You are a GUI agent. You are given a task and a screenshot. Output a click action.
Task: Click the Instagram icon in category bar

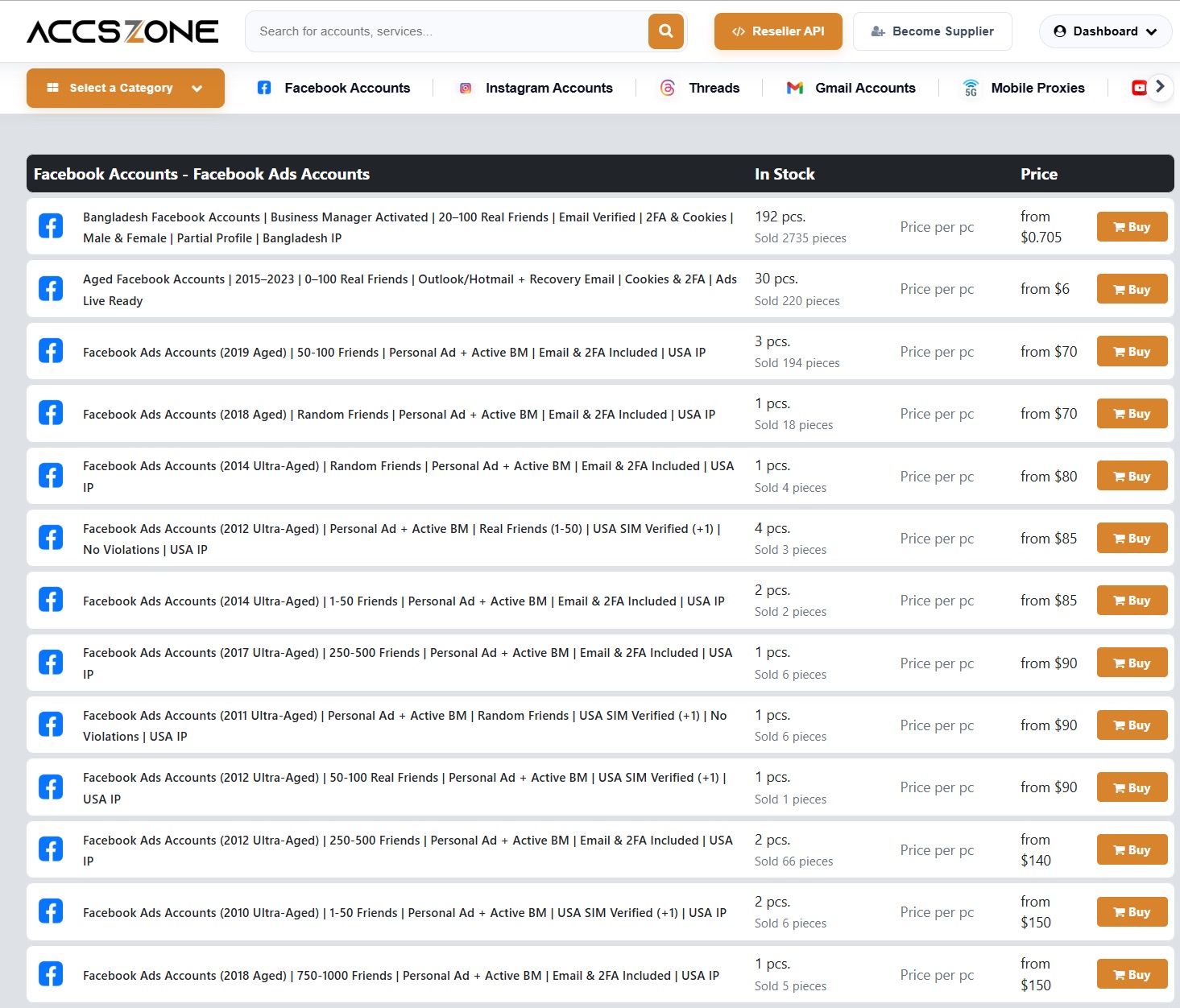click(x=466, y=88)
